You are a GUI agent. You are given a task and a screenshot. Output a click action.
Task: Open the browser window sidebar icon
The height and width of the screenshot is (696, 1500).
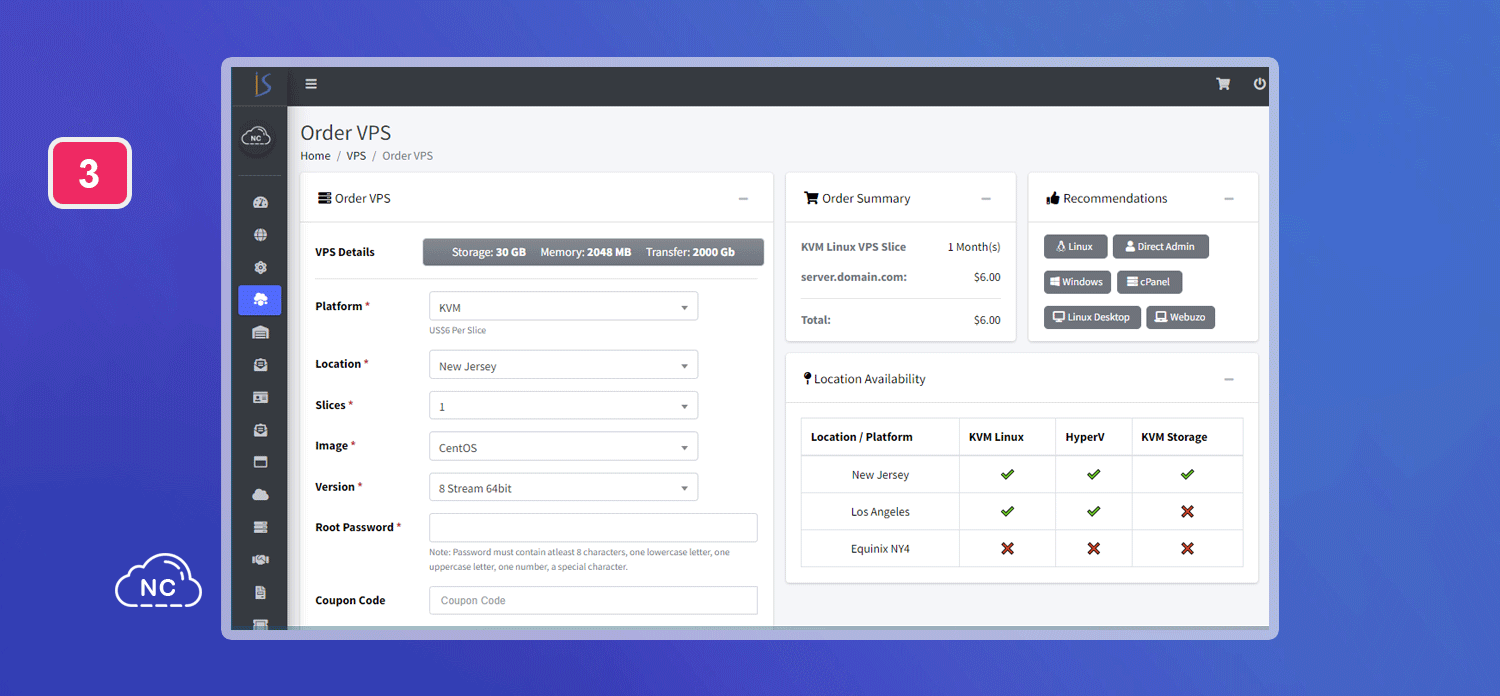tap(261, 462)
